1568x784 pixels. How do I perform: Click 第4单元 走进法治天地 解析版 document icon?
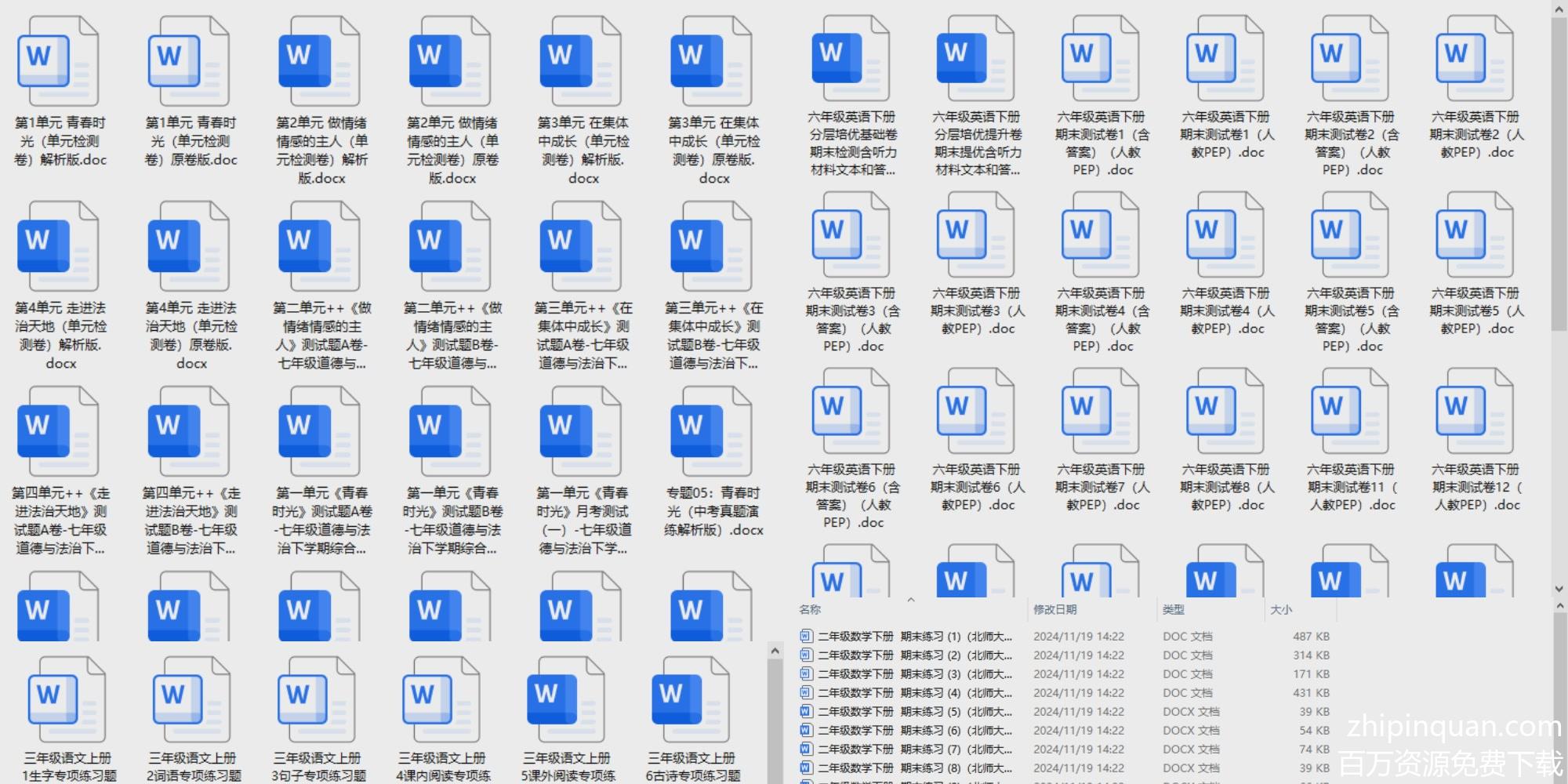coord(58,246)
